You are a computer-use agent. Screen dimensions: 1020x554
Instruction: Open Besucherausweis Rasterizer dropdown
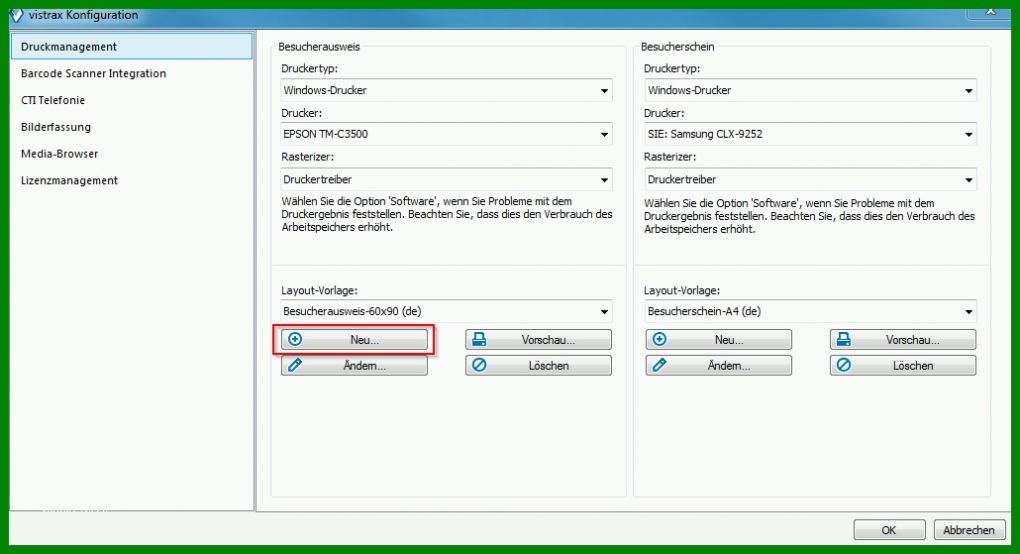(446, 179)
